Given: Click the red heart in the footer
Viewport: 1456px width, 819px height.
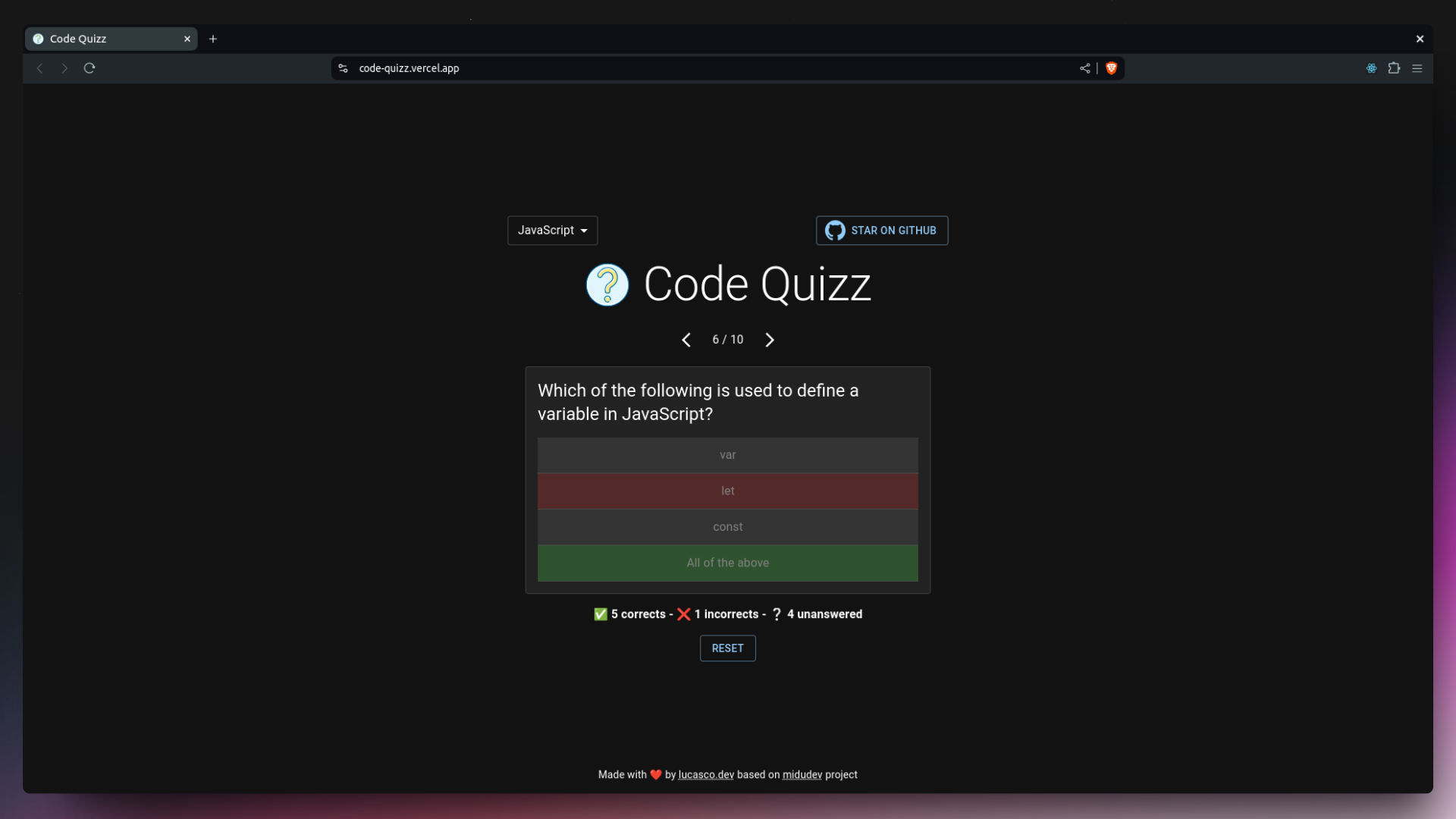Looking at the screenshot, I should 656,775.
